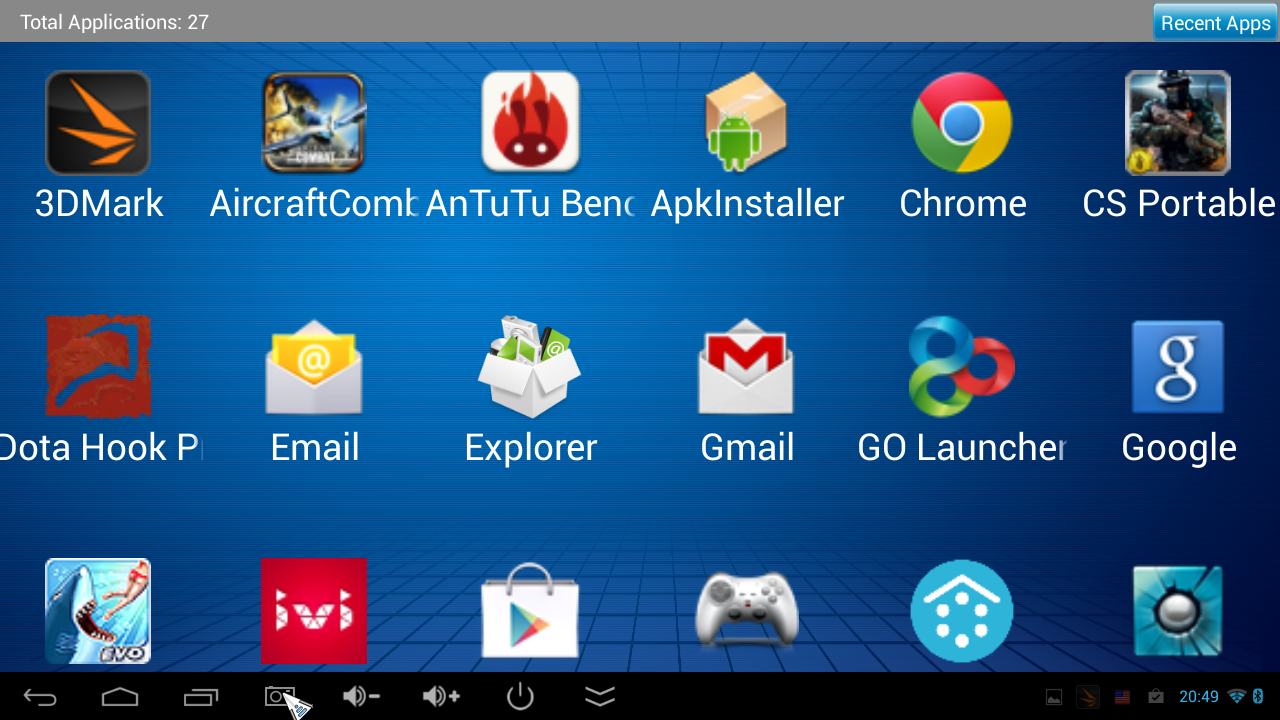Open the recent tasks overview button
This screenshot has height=720, width=1280.
(200, 696)
